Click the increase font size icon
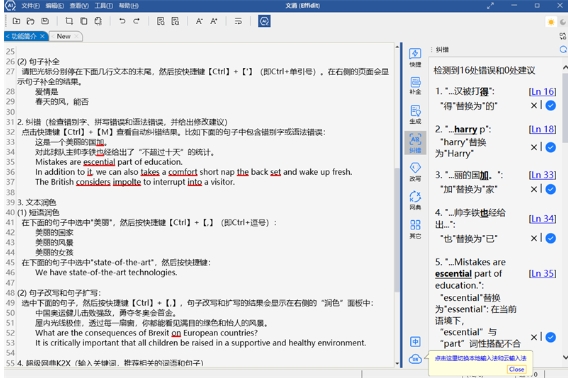568x379 pixels. pyautogui.click(x=199, y=21)
